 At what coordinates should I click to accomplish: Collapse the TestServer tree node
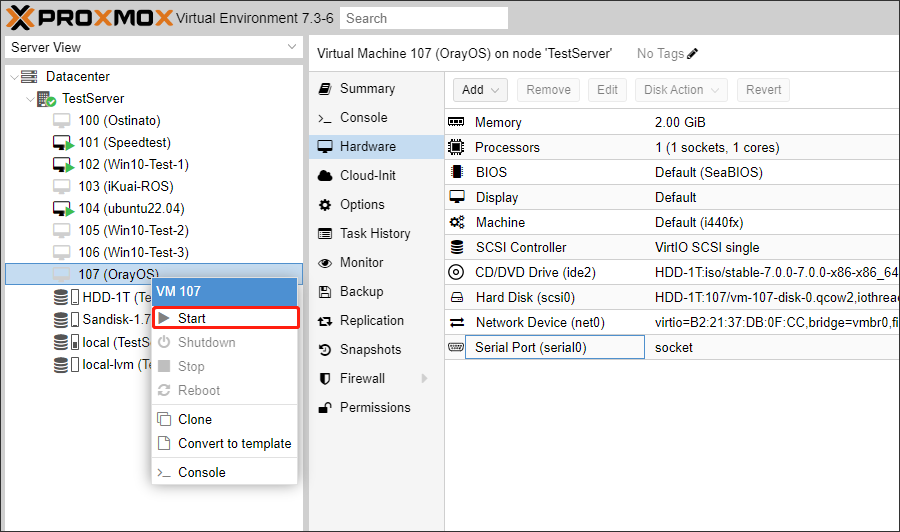point(30,99)
